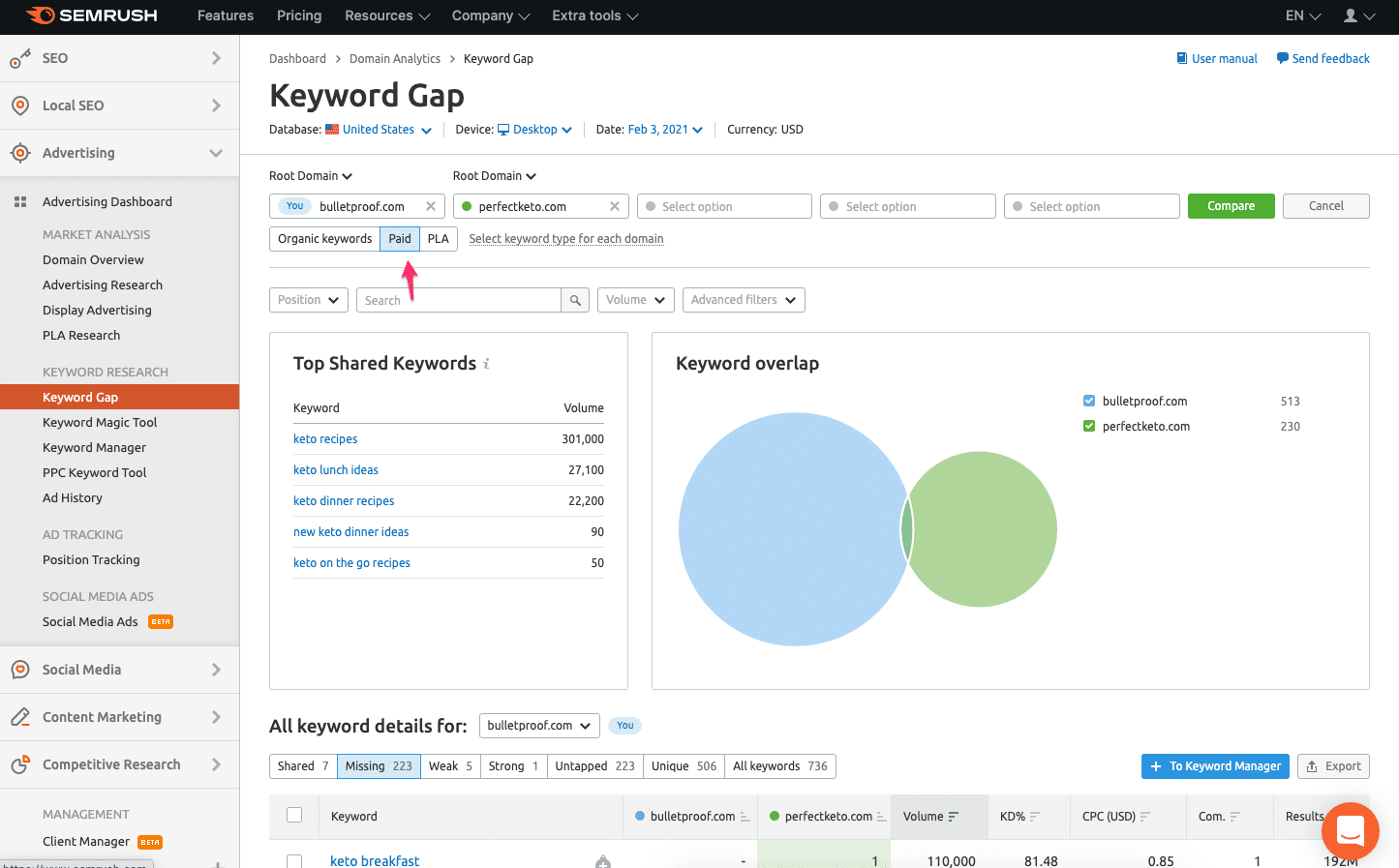This screenshot has width=1399, height=868.
Task: Sort by CPC (USD) column icon
Action: click(x=1145, y=817)
